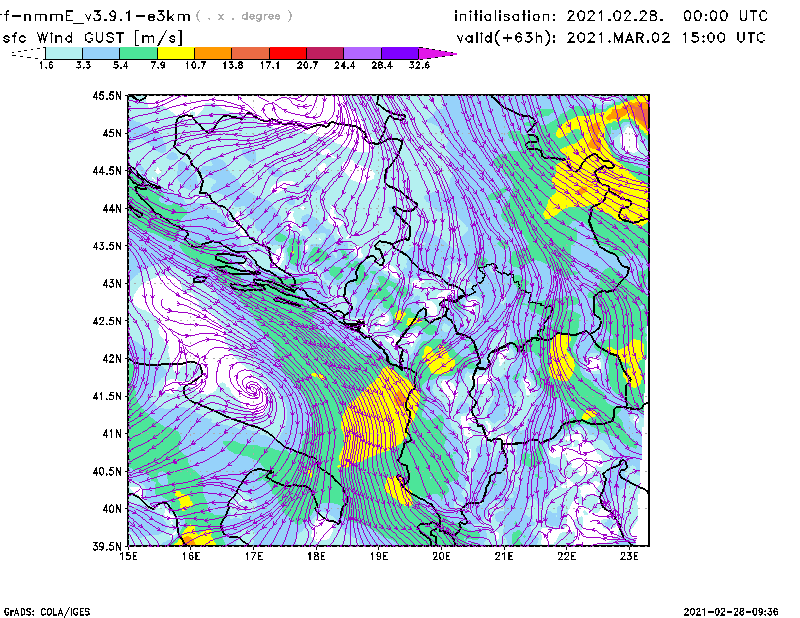Click the legend value 13.8
800x618 pixels.
click(233, 65)
